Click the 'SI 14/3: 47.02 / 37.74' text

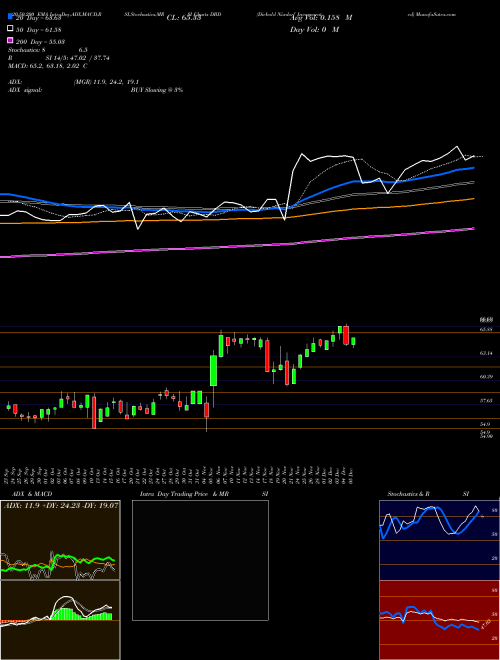pos(77,58)
